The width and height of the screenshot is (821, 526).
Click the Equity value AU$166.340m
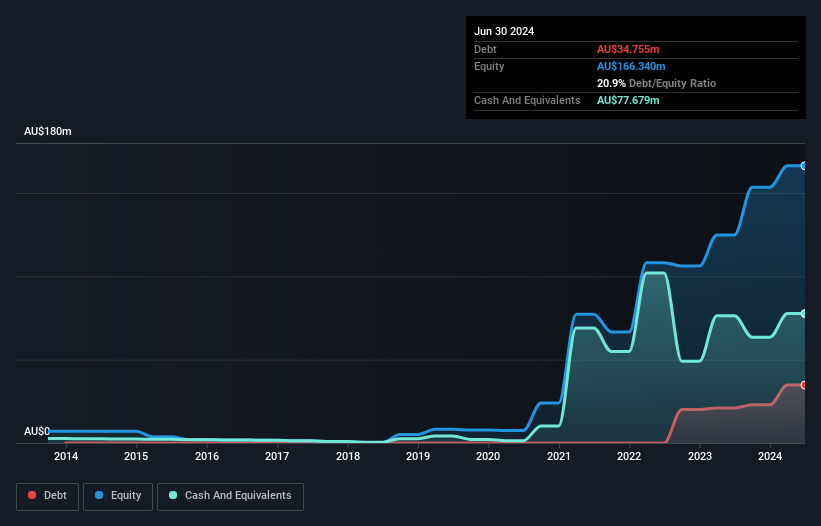point(631,66)
